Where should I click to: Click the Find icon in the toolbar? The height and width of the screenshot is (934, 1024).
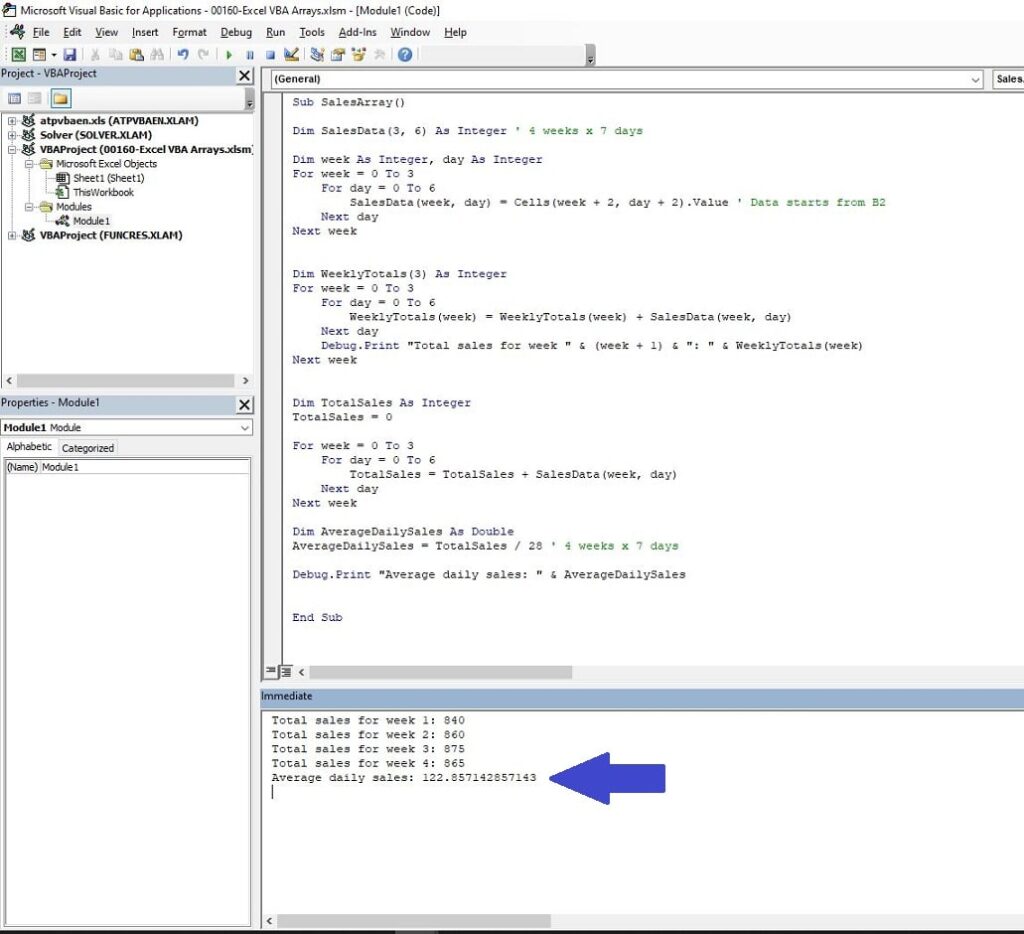(158, 55)
